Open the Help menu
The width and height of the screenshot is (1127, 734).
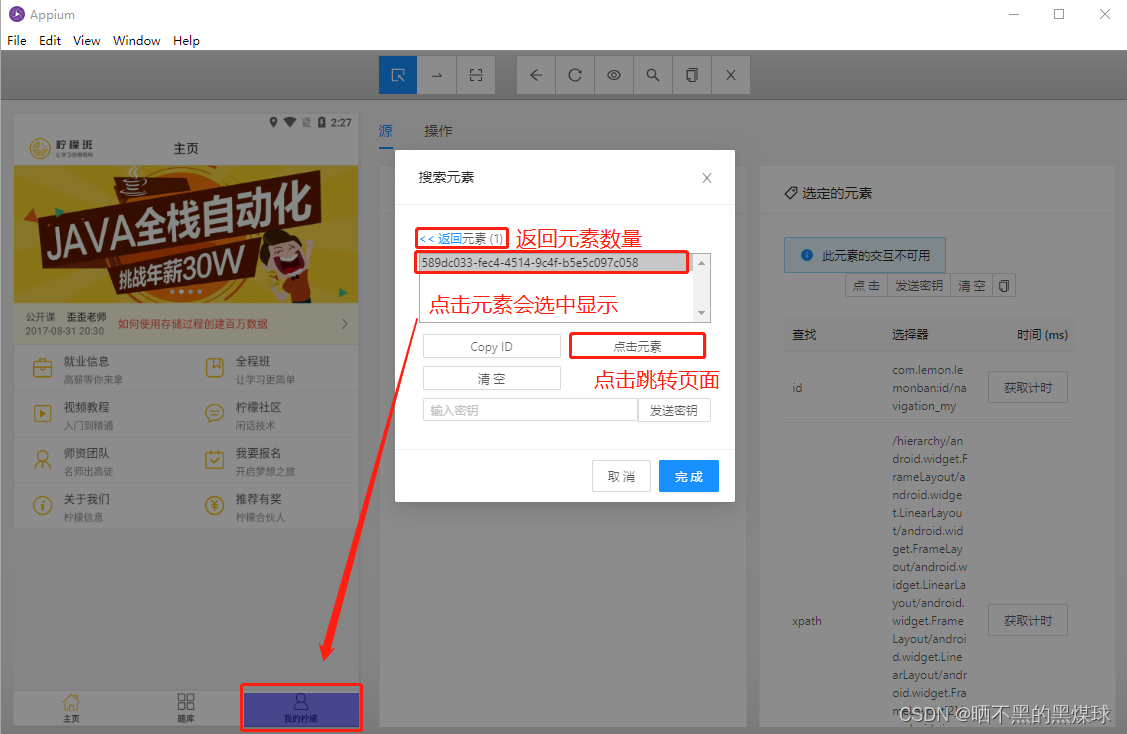click(x=186, y=40)
